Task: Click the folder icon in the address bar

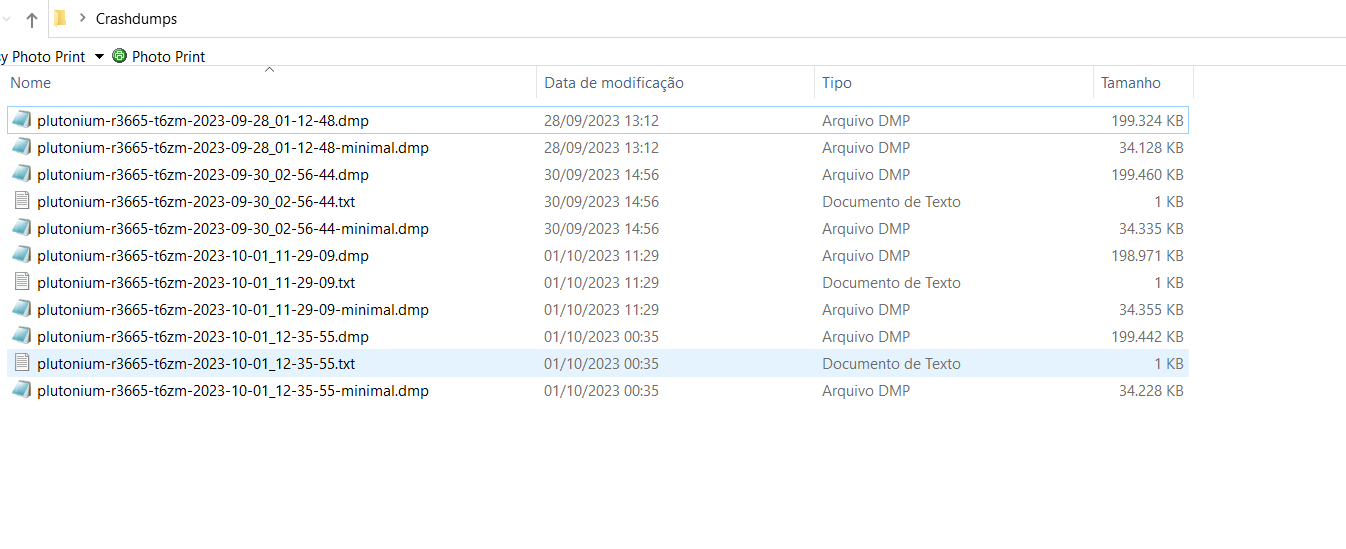Action: tap(60, 18)
